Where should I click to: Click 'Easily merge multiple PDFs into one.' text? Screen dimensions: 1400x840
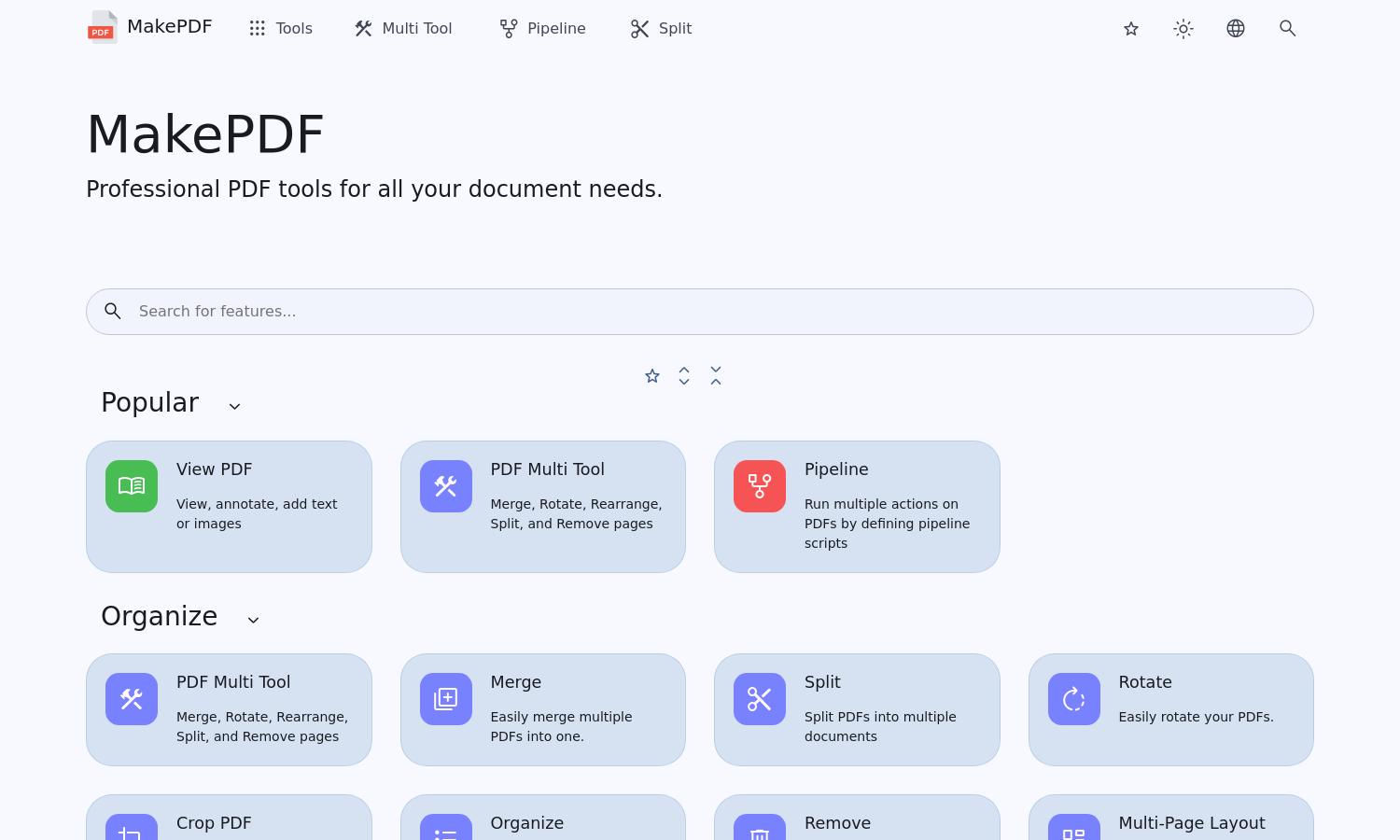(561, 727)
